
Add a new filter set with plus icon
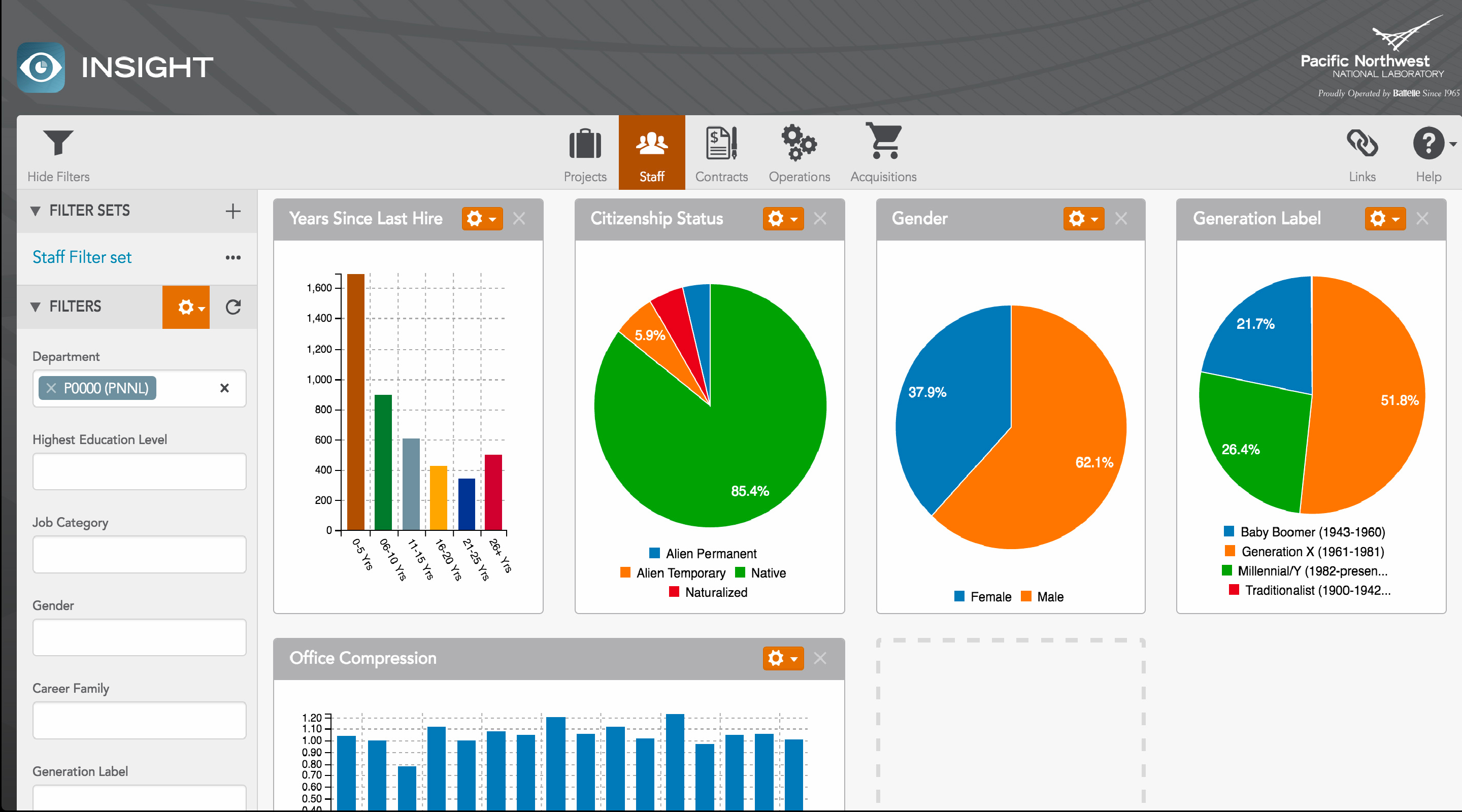(232, 211)
